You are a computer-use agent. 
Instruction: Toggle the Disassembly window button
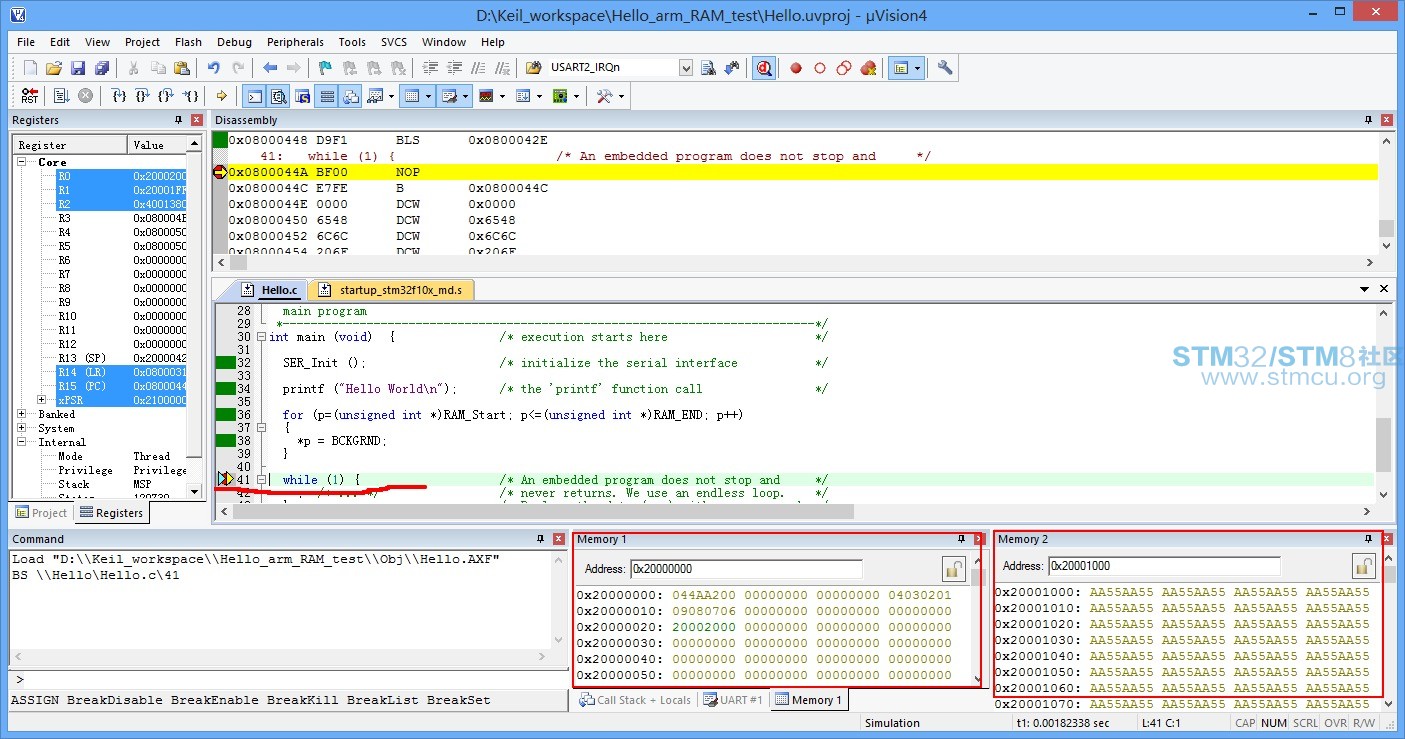(x=278, y=96)
